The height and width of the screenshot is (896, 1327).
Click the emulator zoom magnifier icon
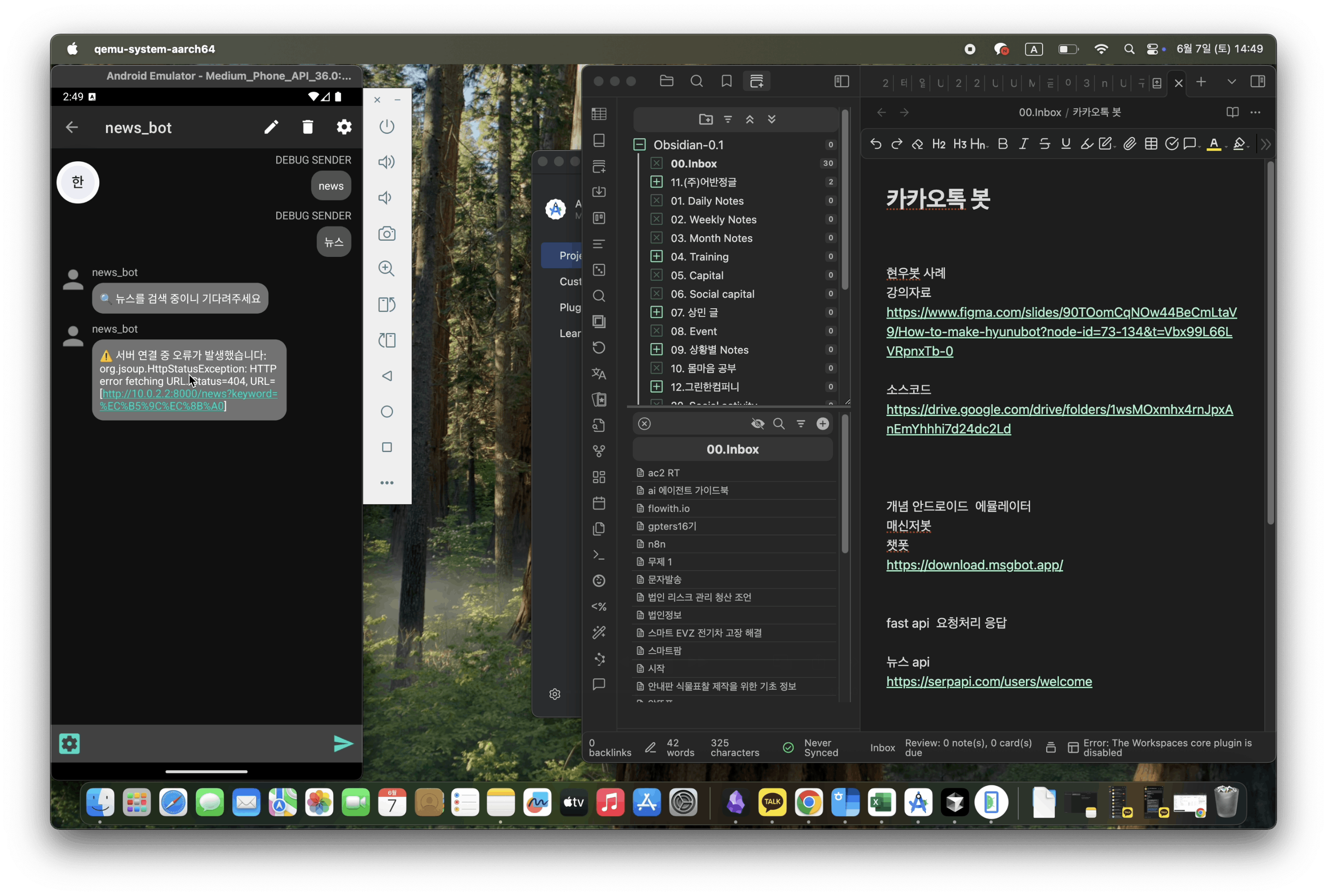coord(387,269)
